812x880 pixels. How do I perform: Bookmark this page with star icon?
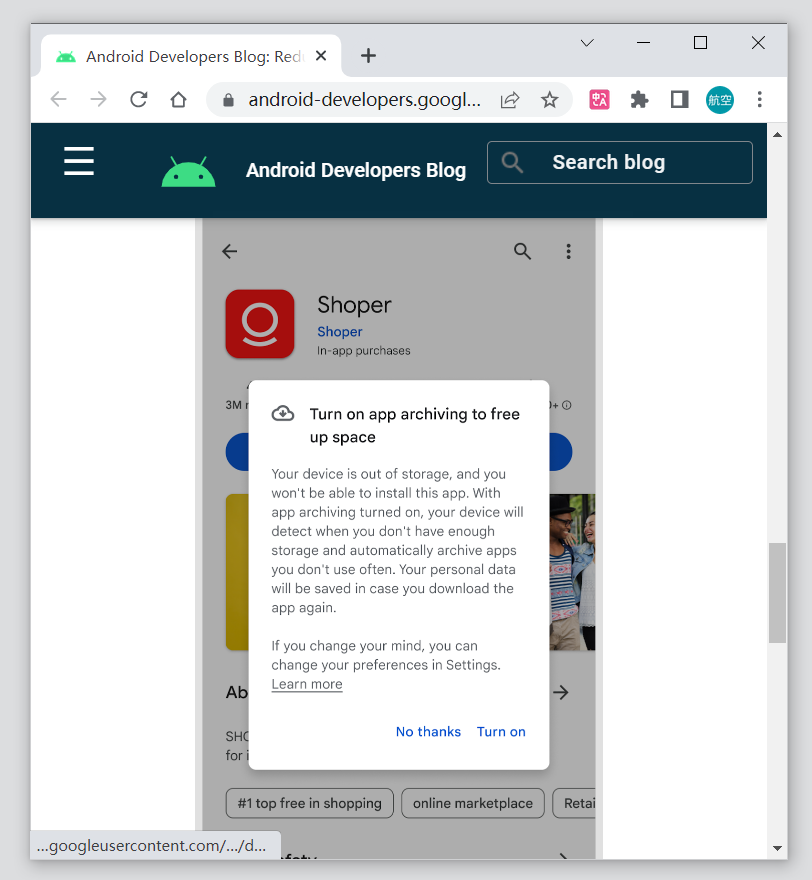tap(549, 100)
